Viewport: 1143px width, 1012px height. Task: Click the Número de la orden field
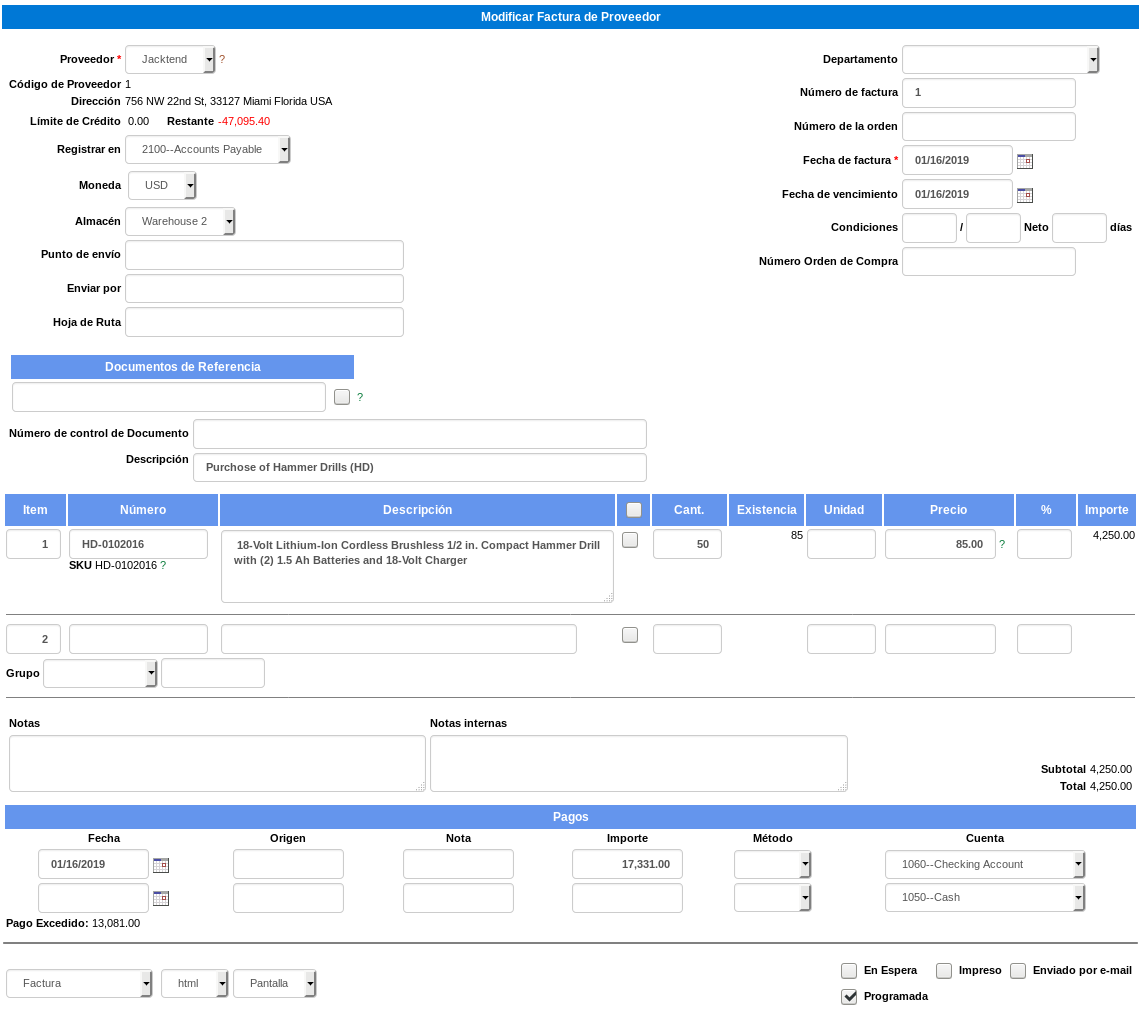coord(988,126)
